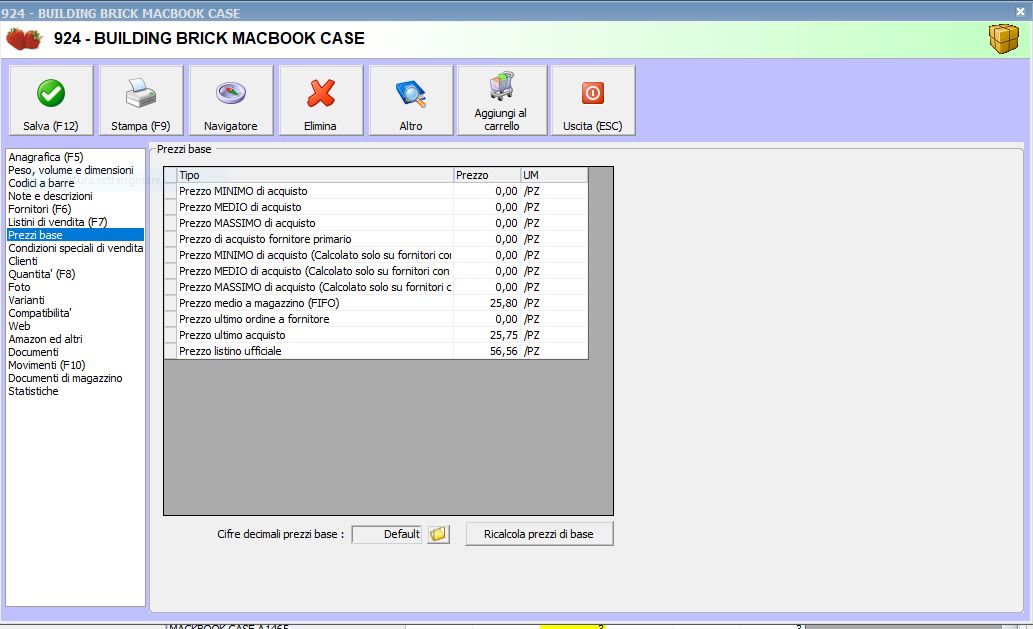Image resolution: width=1033 pixels, height=629 pixels.
Task: Select Listini di vendita (F7)
Action: point(57,222)
